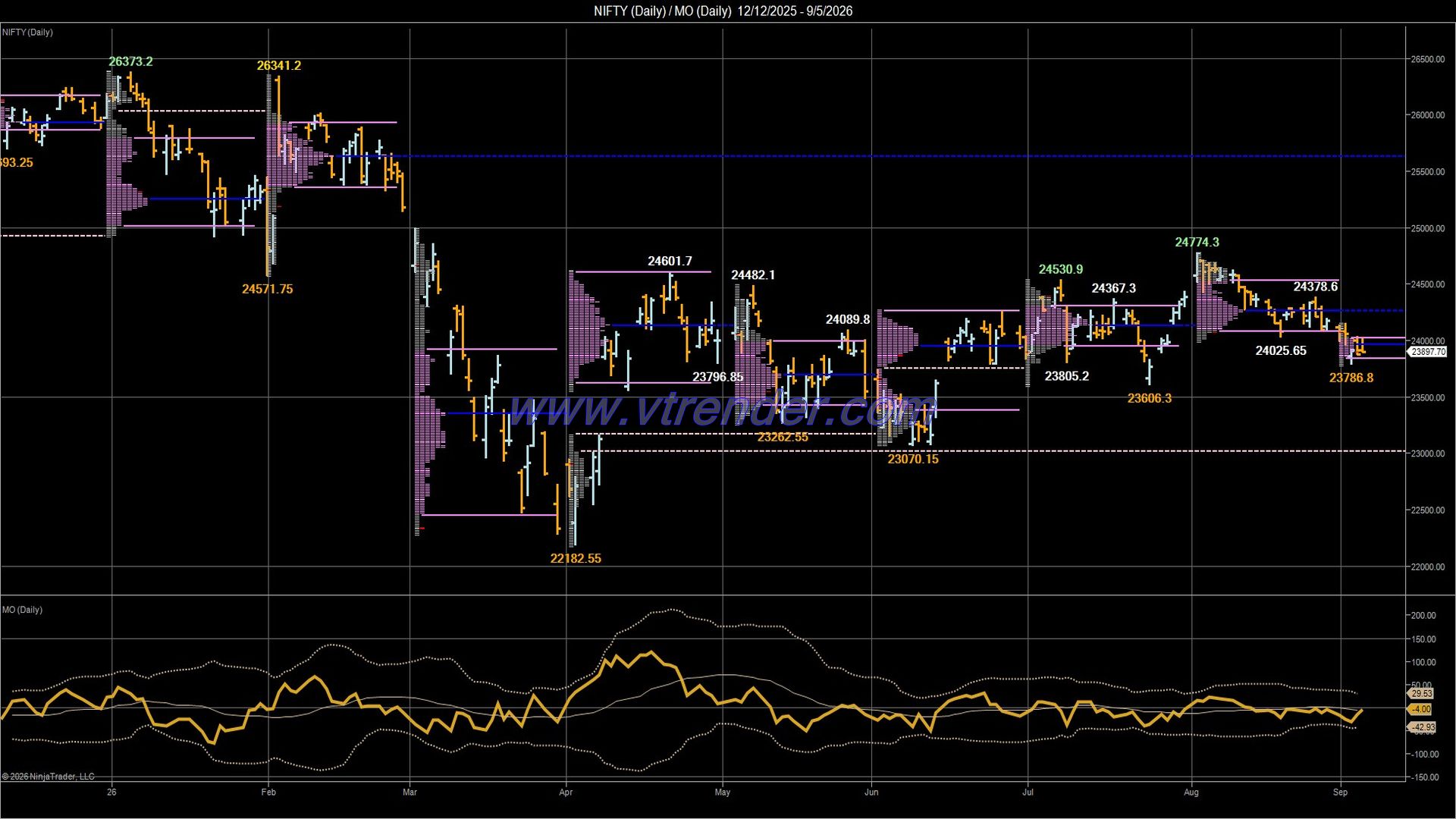Click the 26341.2 swing high label
Image resolution: width=1456 pixels, height=819 pixels.
278,65
